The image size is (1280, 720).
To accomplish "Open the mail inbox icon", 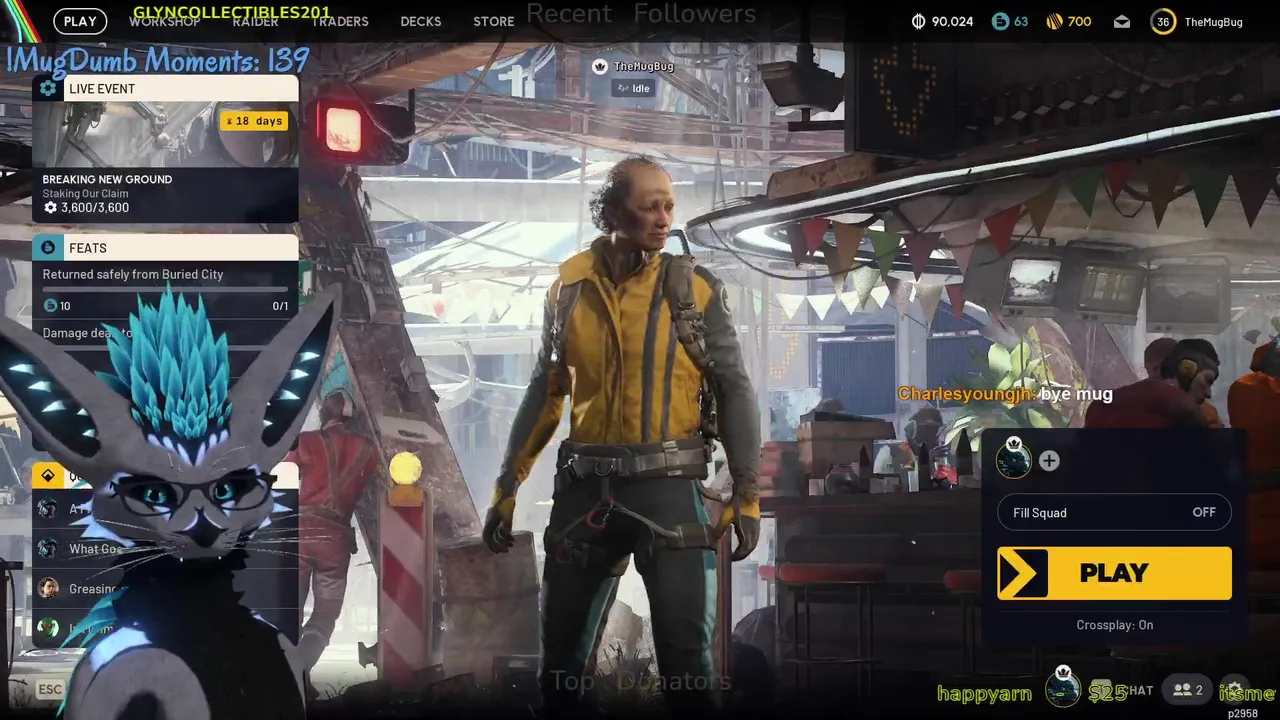I will point(1122,21).
